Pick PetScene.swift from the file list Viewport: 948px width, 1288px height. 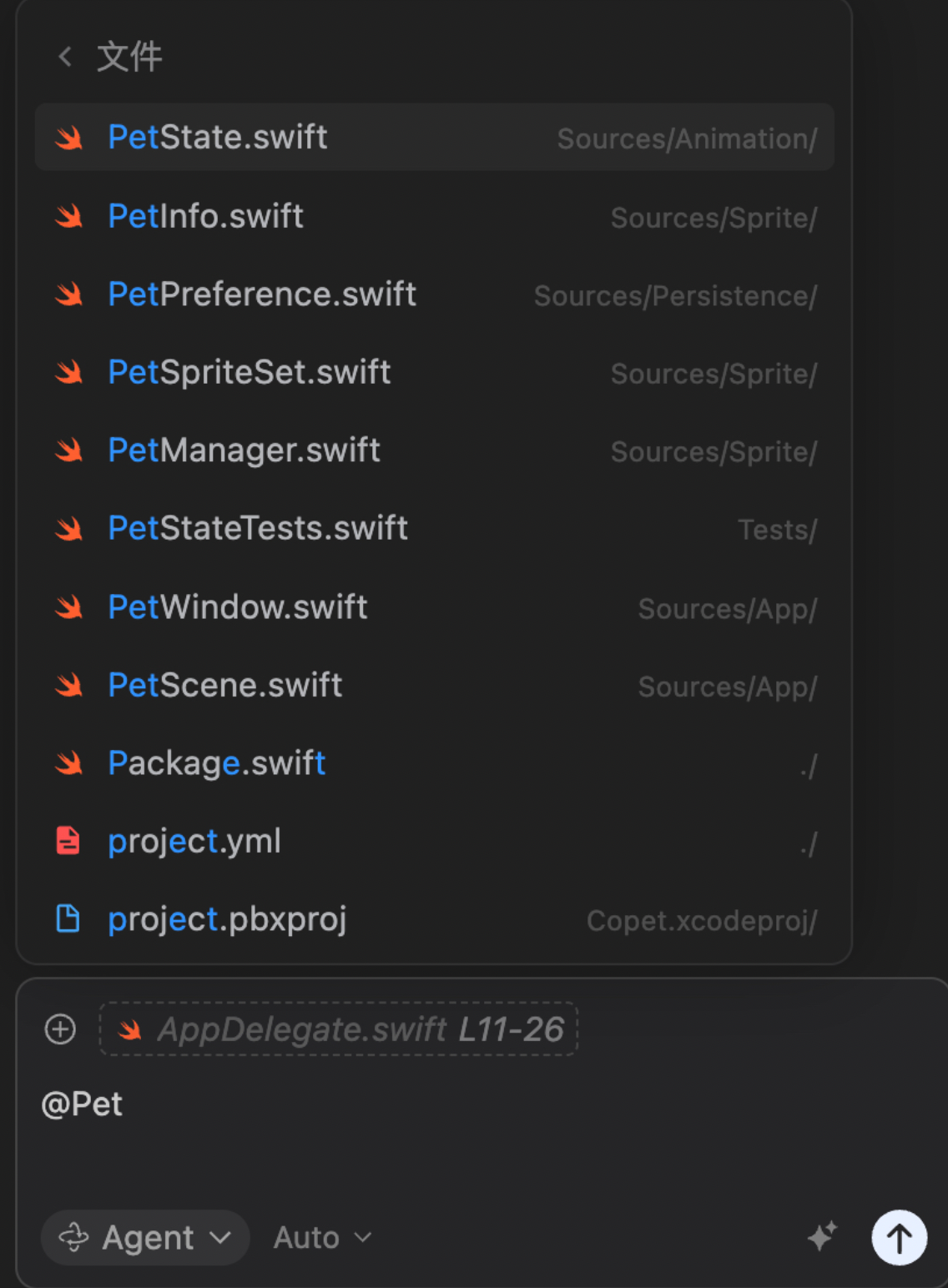coord(434,686)
